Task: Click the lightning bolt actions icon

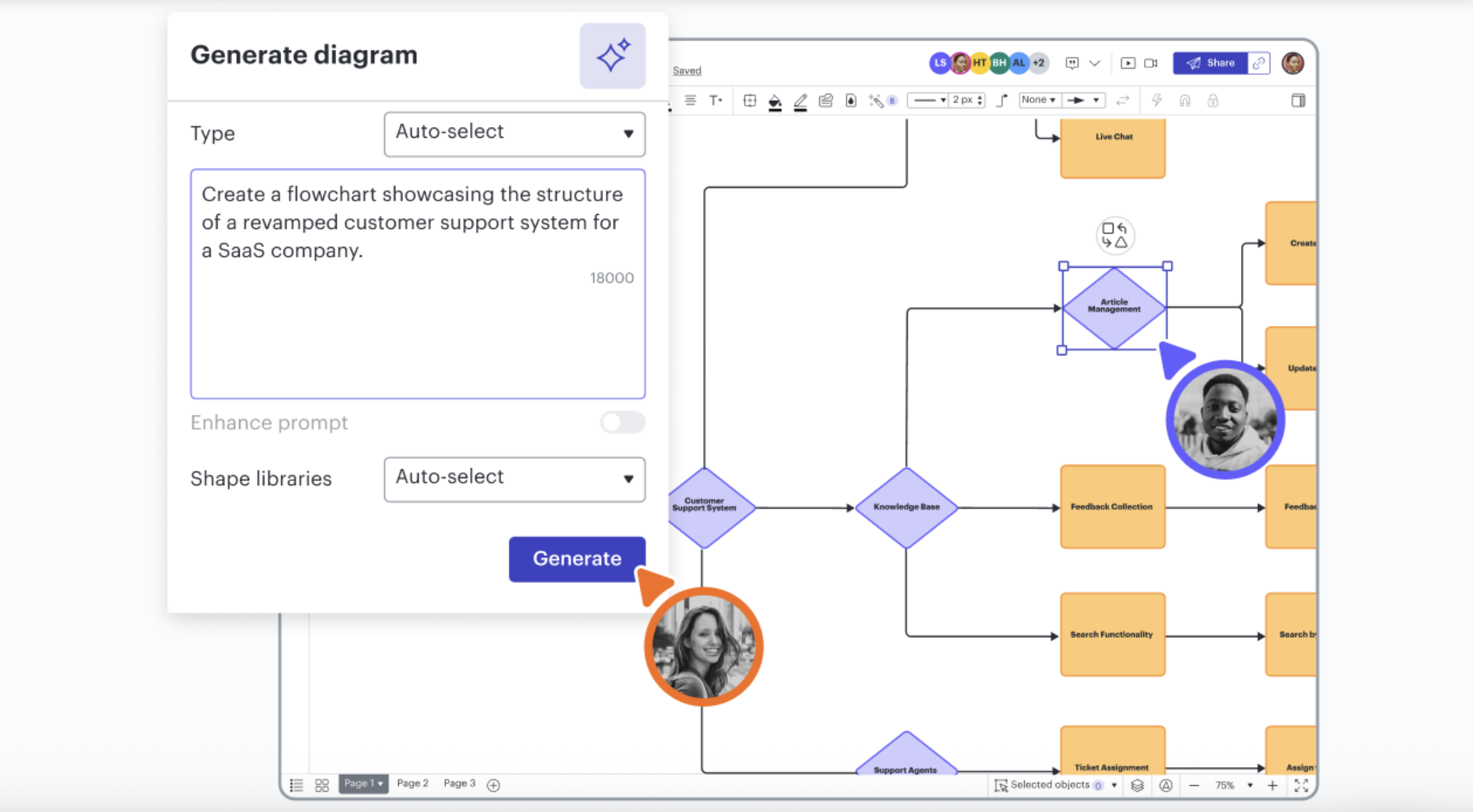Action: click(x=1157, y=101)
